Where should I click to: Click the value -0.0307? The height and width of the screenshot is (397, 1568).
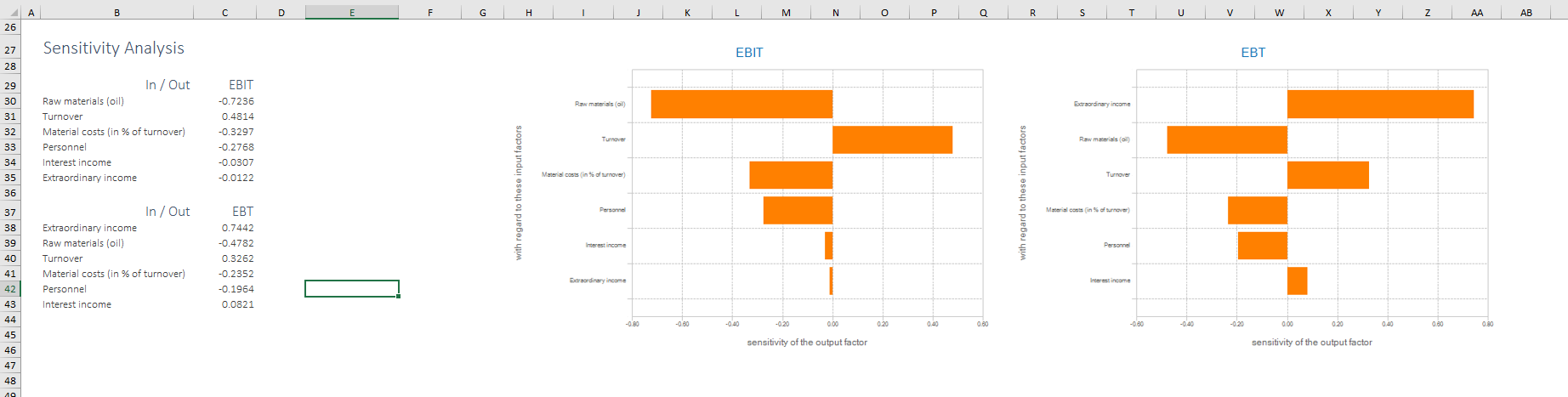coord(236,162)
